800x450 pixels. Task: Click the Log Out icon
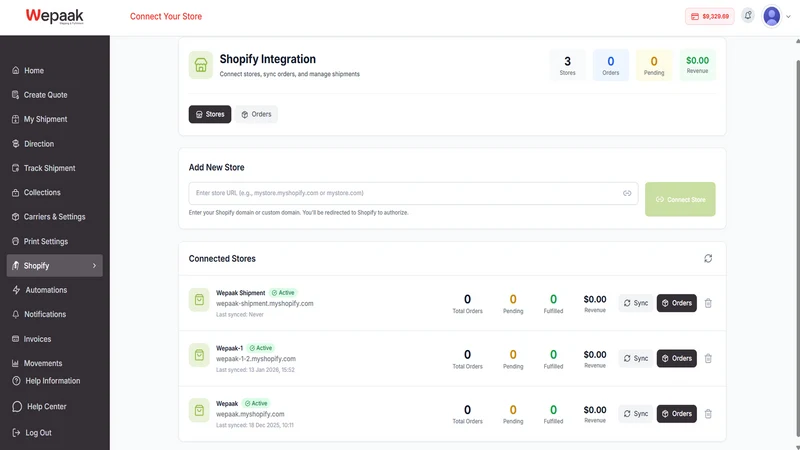(x=16, y=433)
